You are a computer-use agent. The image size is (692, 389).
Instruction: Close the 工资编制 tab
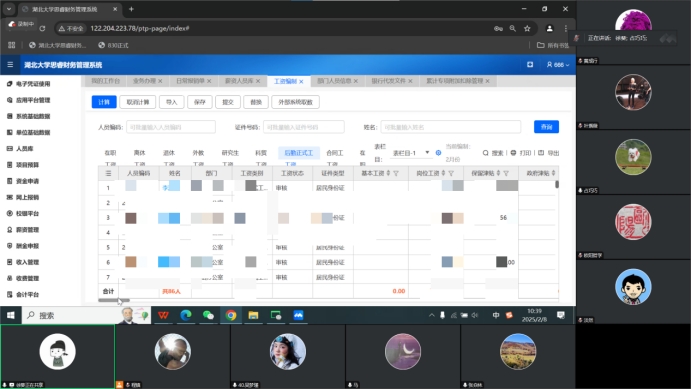click(x=301, y=82)
